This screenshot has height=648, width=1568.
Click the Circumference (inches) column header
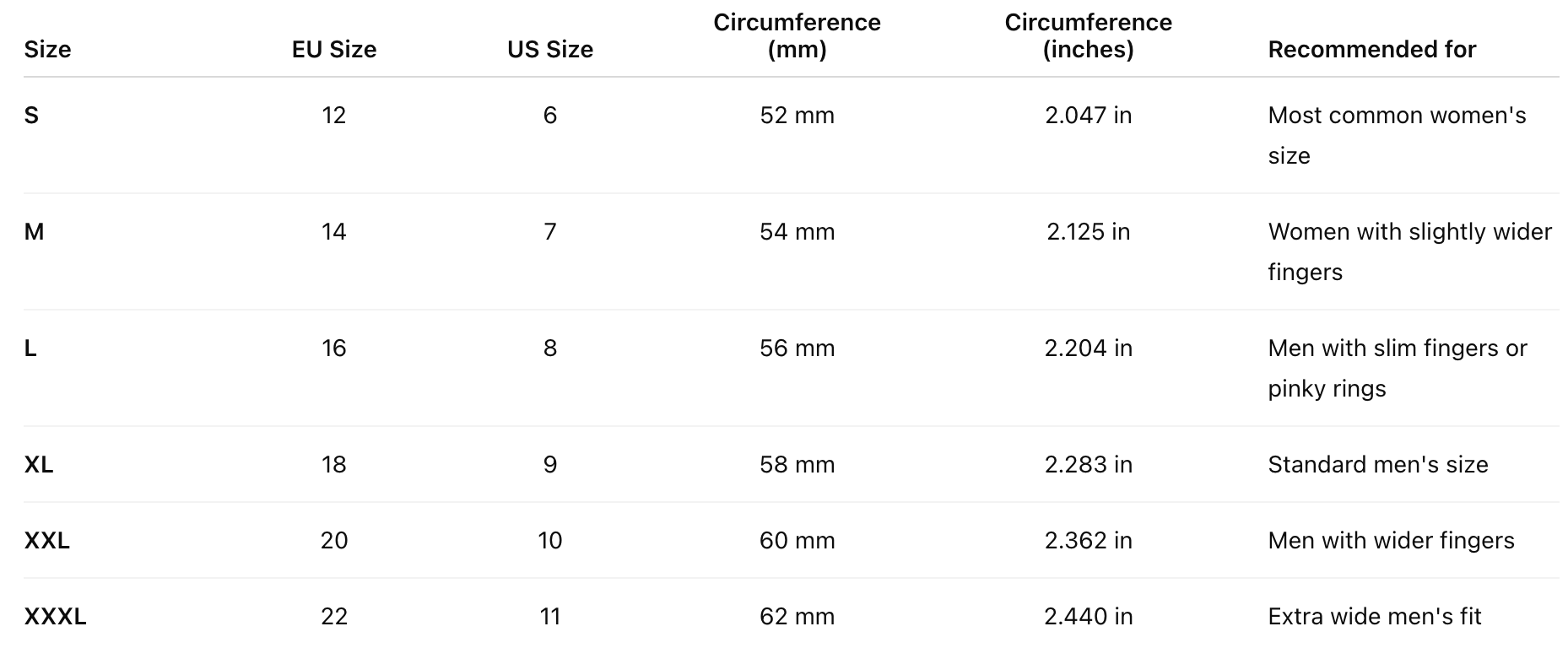[x=1088, y=36]
